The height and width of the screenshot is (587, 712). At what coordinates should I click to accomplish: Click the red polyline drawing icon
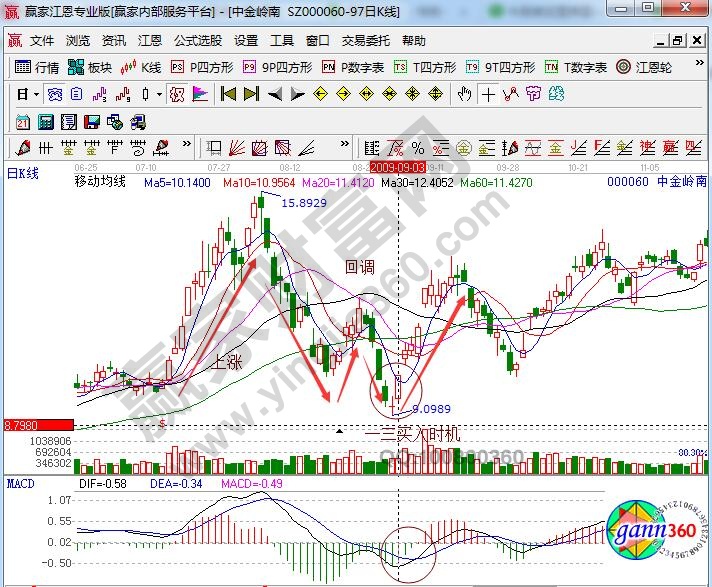[511, 94]
